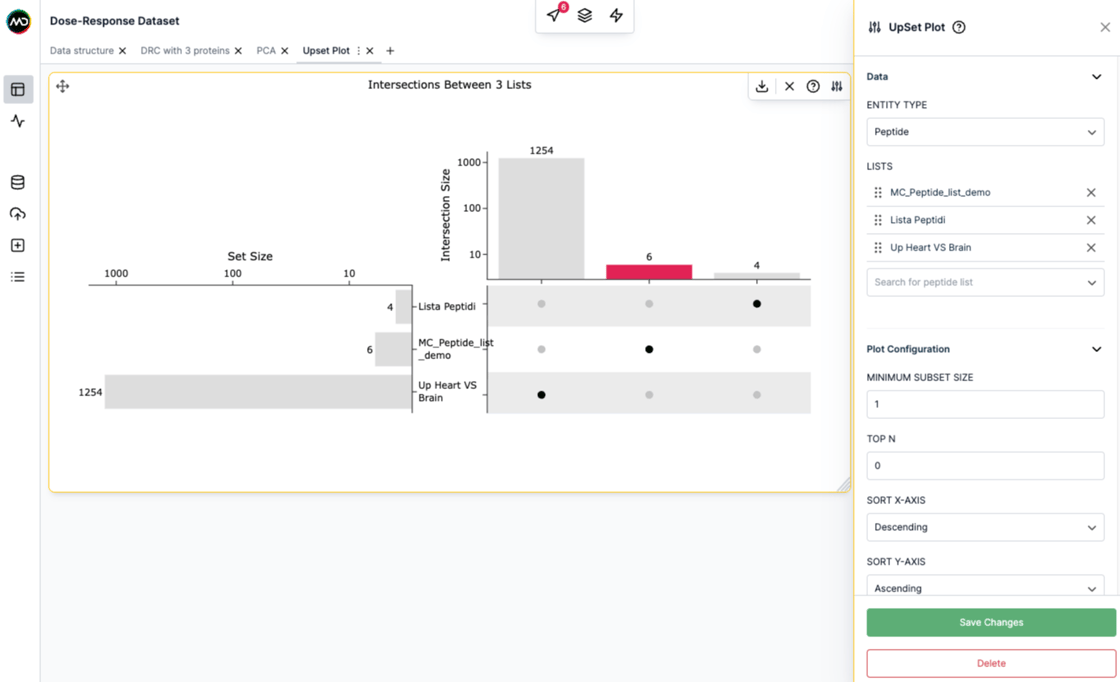1120x682 pixels.
Task: Click drag handle of Lista Peptidi
Action: click(x=878, y=220)
